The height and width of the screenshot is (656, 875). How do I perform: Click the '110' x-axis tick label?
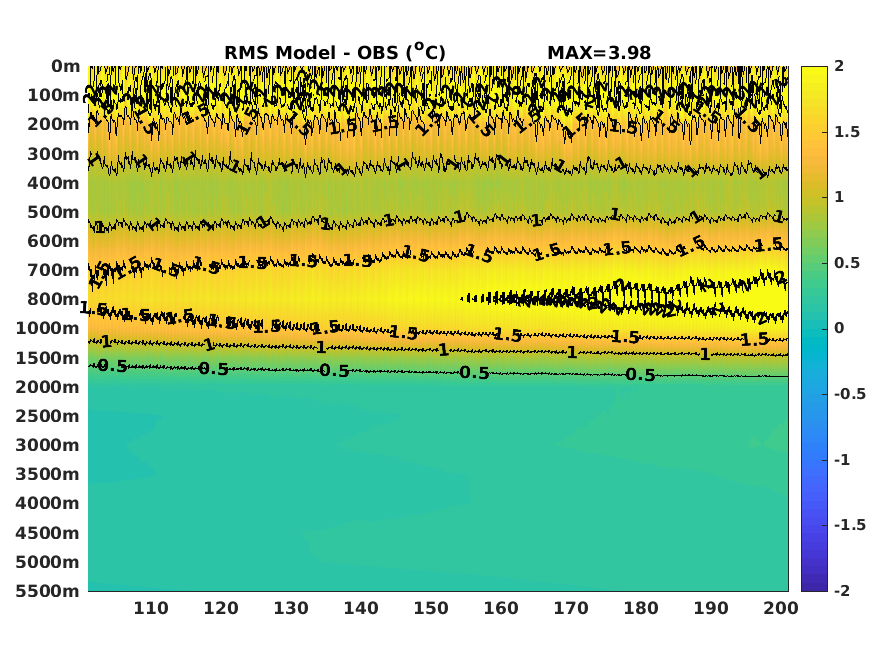point(151,608)
